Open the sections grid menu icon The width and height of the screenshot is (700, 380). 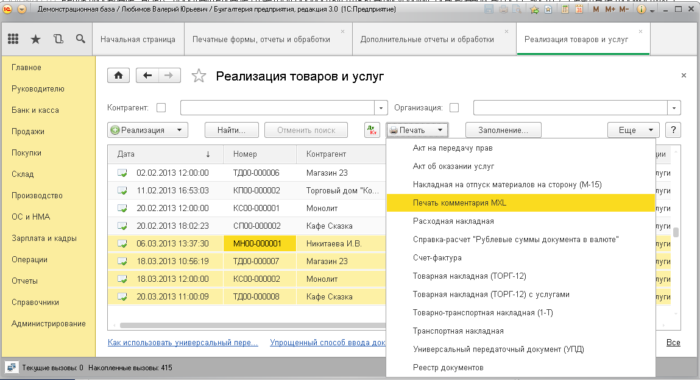tap(13, 39)
